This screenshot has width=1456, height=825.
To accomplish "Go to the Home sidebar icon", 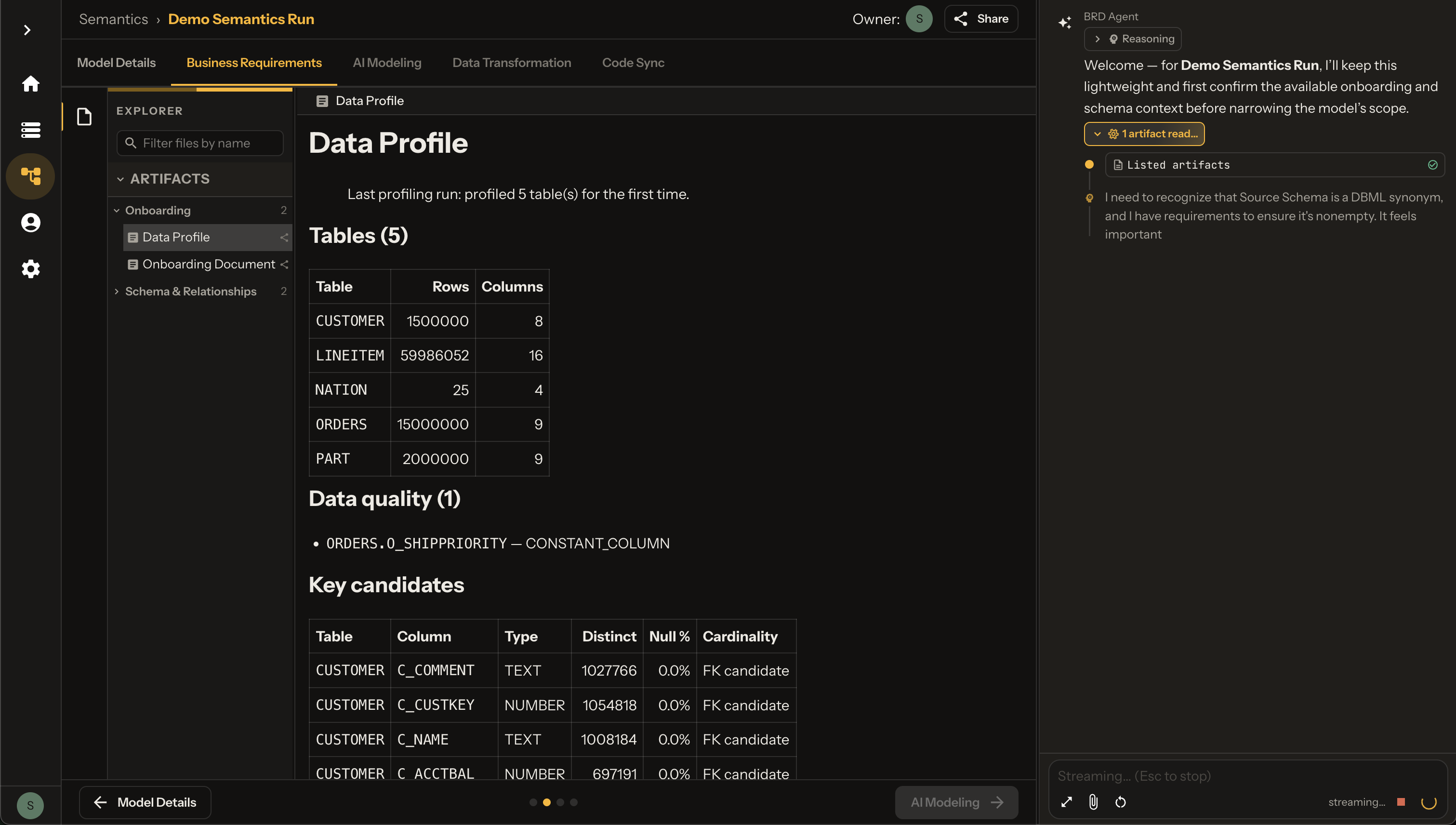I will pos(30,84).
